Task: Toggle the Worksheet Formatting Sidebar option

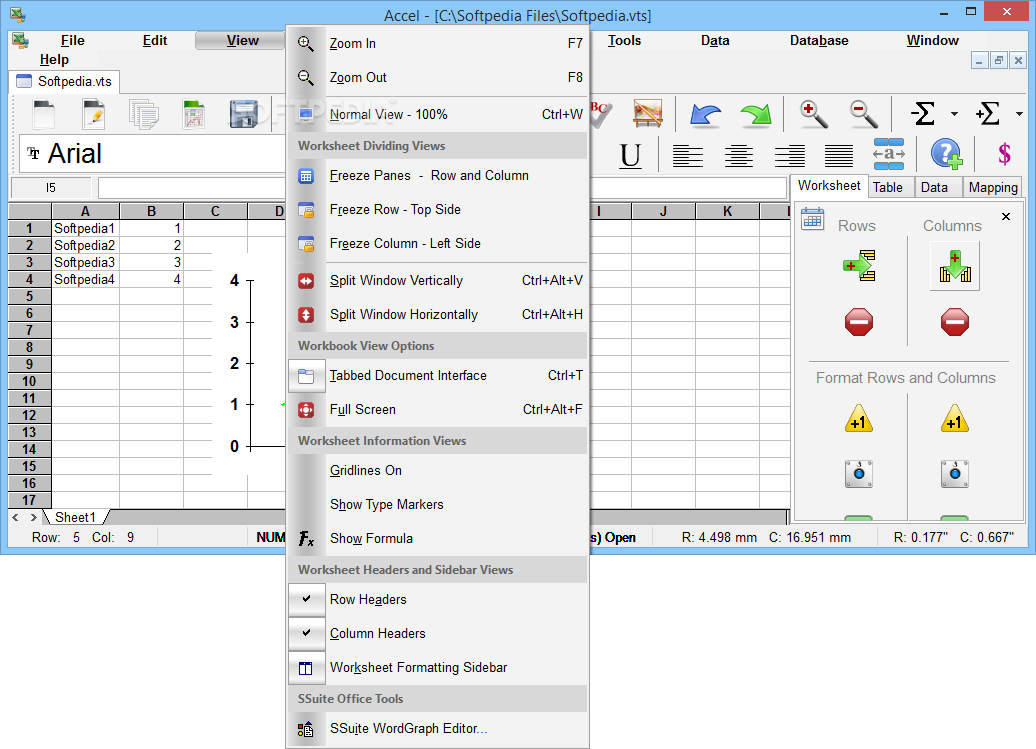Action: coord(437,667)
